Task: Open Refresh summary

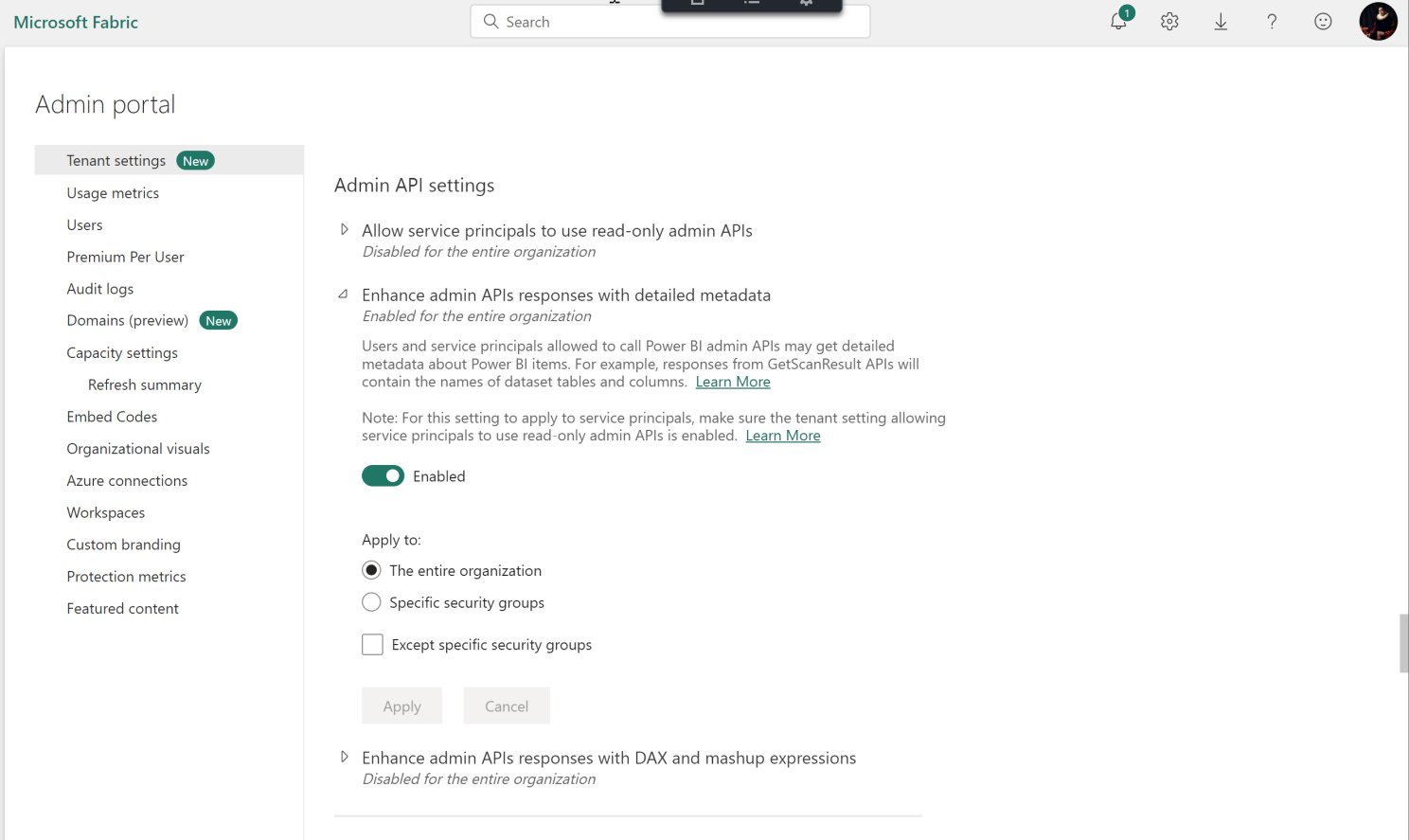Action: point(145,384)
